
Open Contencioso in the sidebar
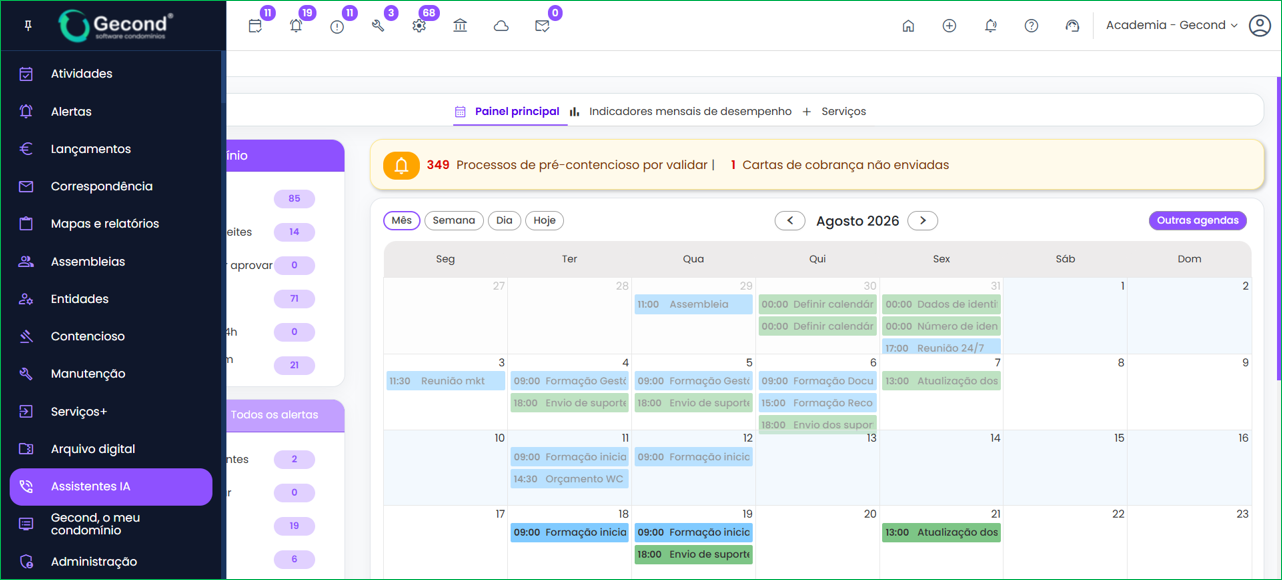point(111,337)
